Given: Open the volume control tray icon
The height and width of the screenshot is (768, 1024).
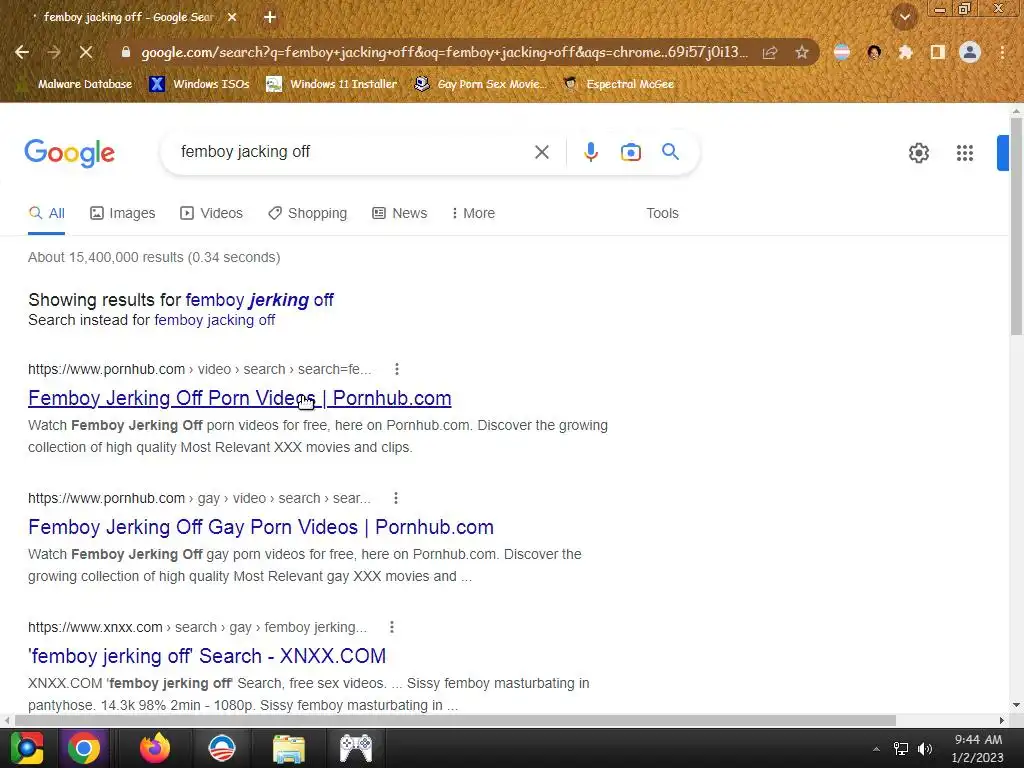Looking at the screenshot, I should [925, 749].
